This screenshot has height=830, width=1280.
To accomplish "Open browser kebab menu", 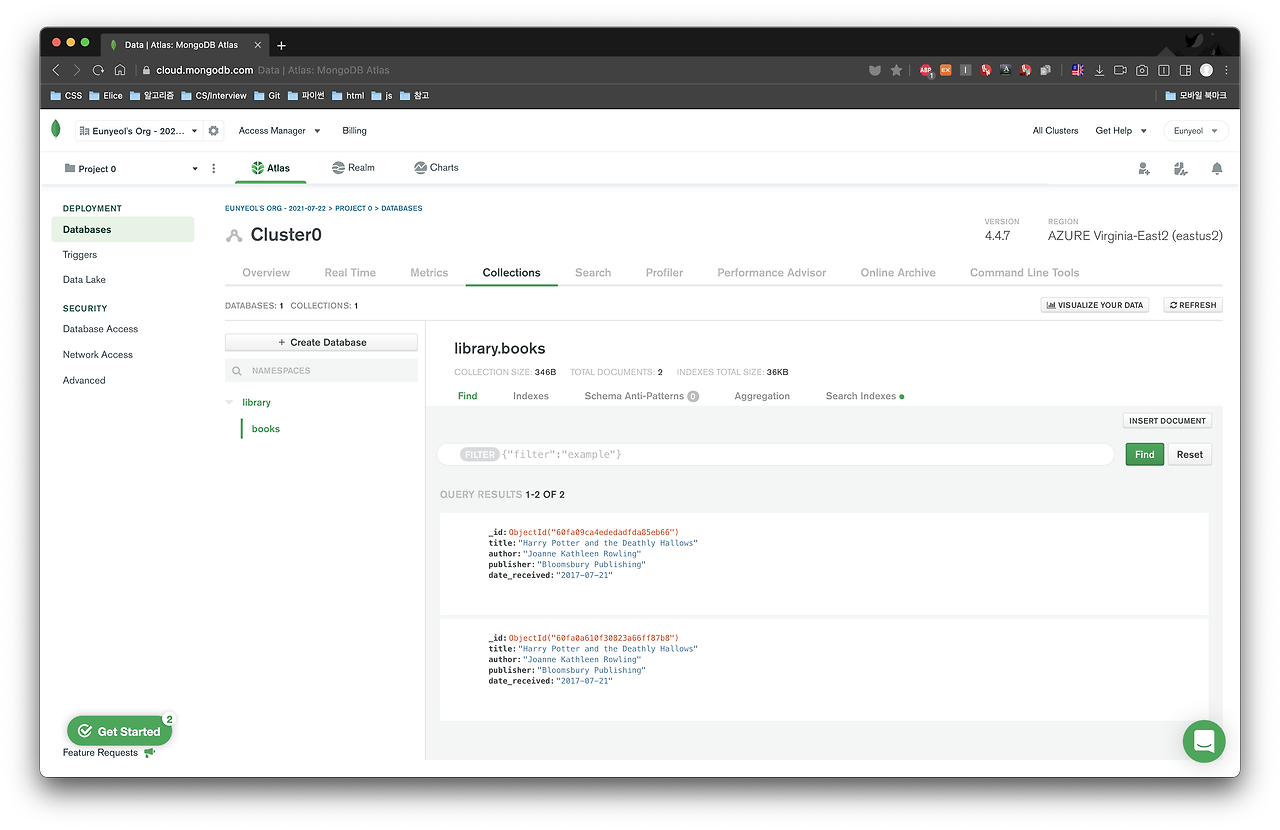I will coord(1226,70).
